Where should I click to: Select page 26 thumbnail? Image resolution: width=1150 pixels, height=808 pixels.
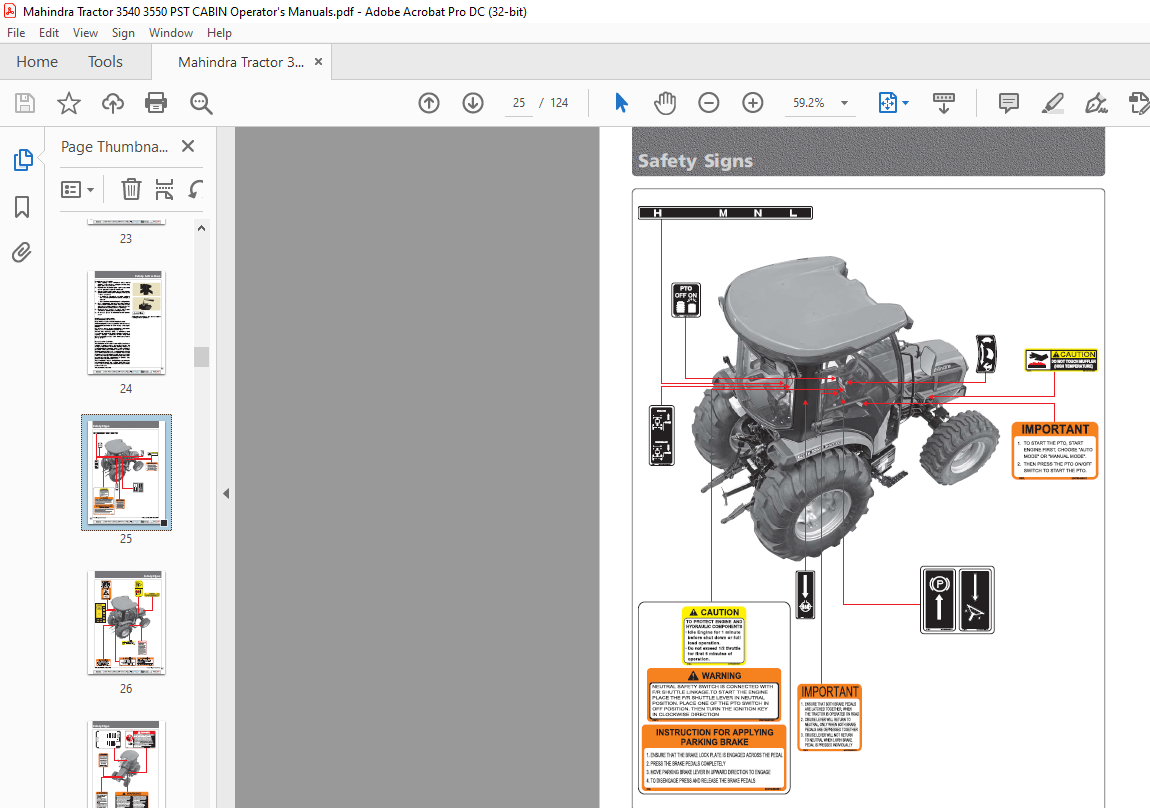pos(126,622)
